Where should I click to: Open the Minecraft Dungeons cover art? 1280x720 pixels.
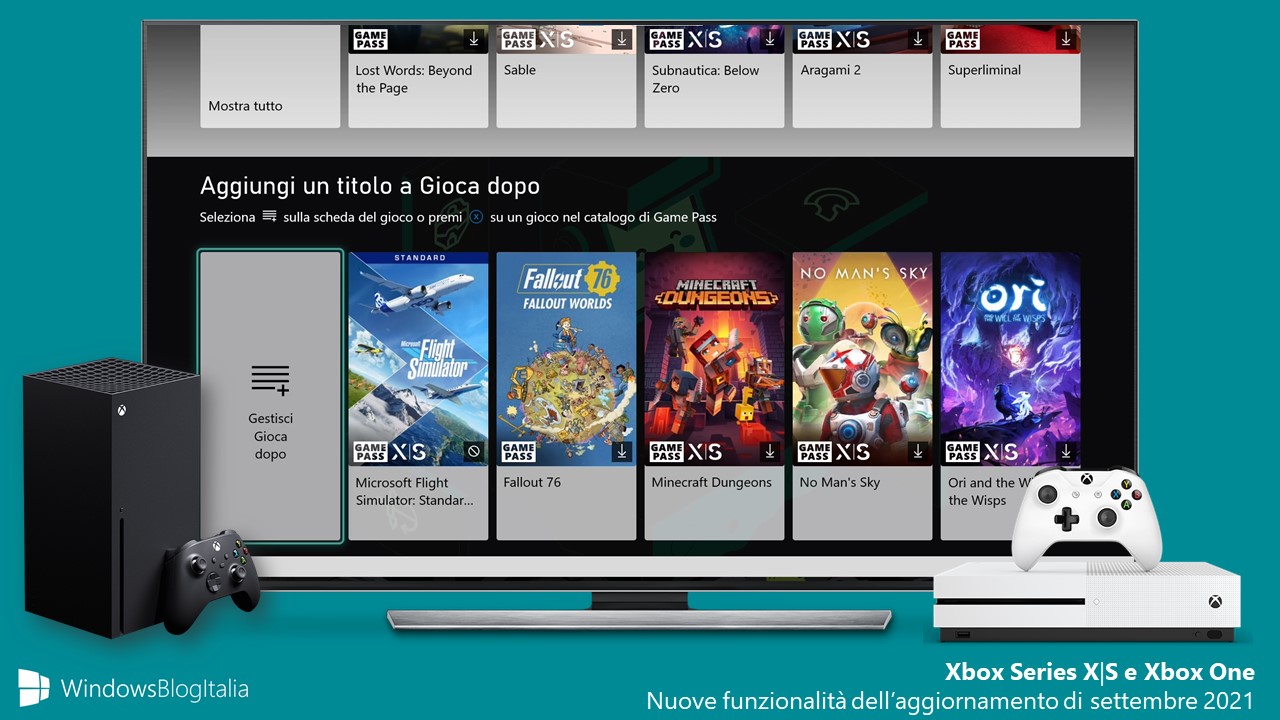(x=714, y=358)
